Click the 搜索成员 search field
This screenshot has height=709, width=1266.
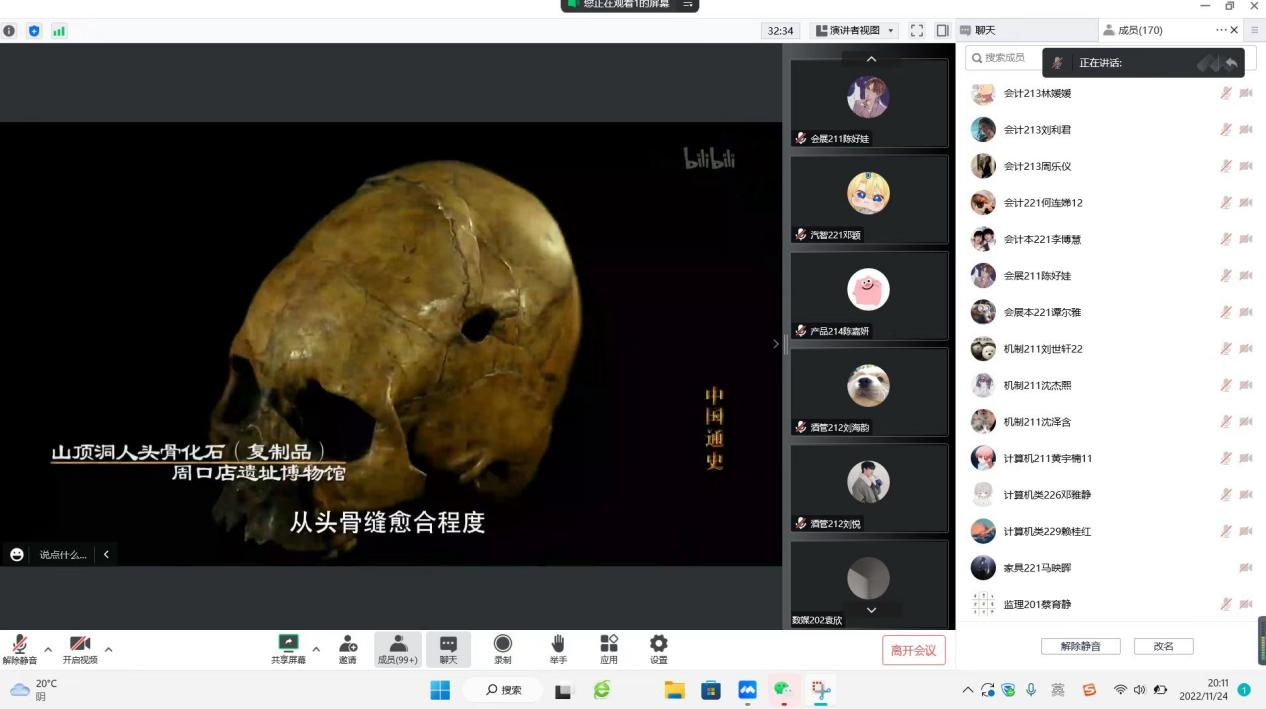point(1005,58)
